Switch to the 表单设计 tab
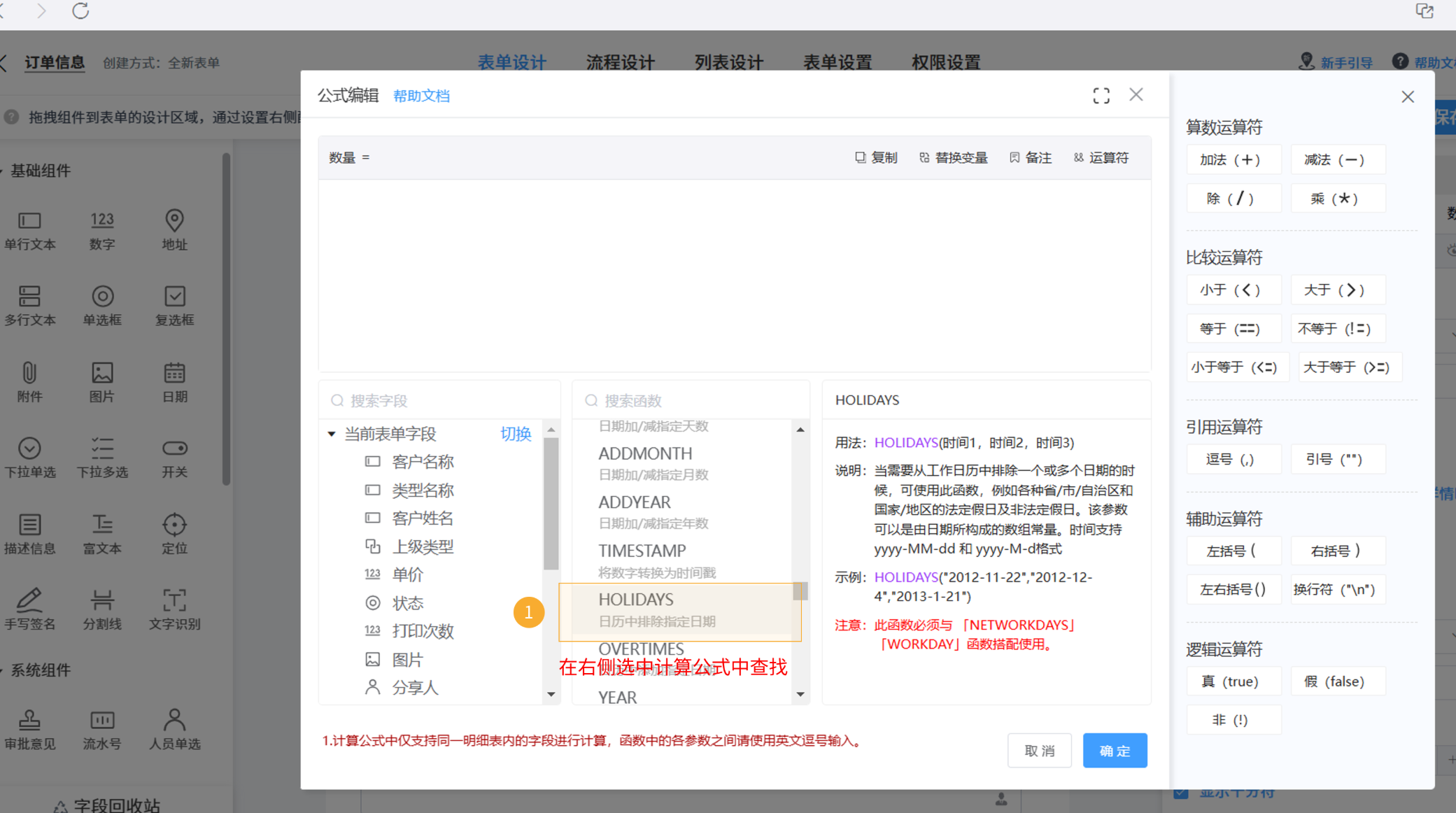1456x813 pixels. [512, 62]
